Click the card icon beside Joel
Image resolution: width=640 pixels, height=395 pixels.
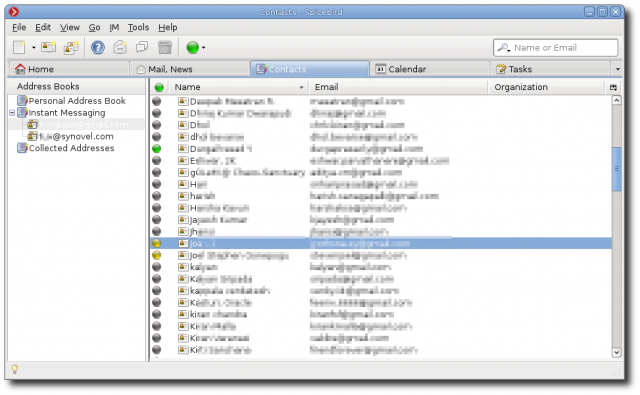pos(183,255)
